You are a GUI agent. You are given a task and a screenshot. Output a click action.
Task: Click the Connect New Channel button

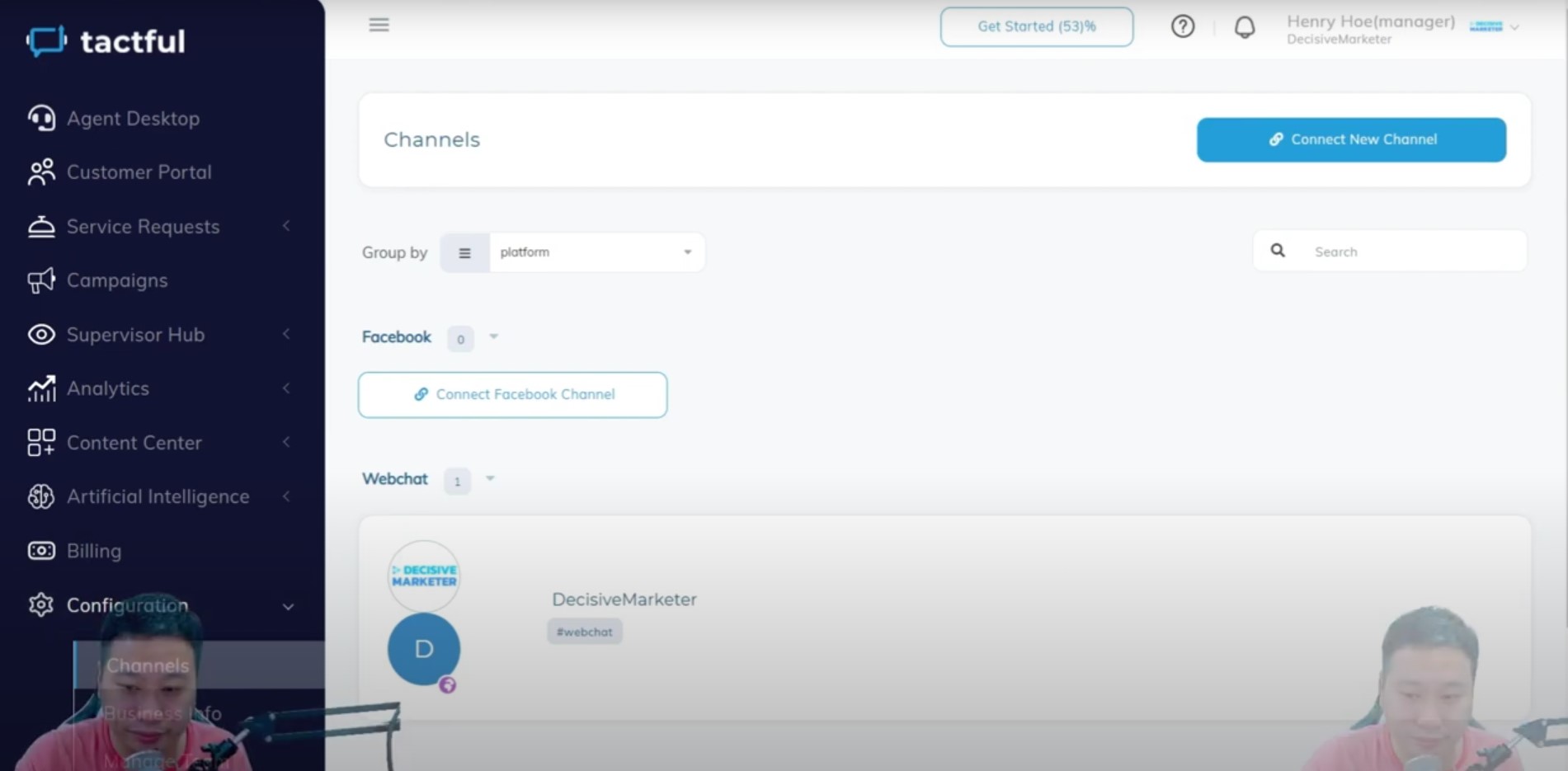coord(1351,139)
